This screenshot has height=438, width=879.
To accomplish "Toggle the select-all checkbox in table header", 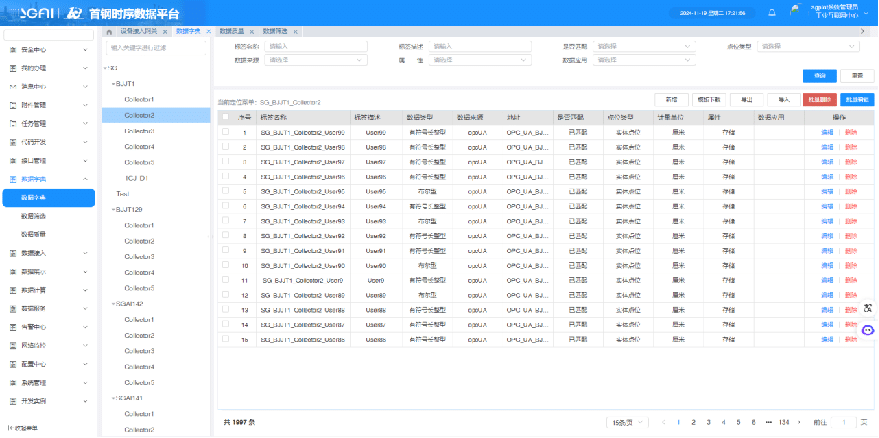I will tap(226, 117).
